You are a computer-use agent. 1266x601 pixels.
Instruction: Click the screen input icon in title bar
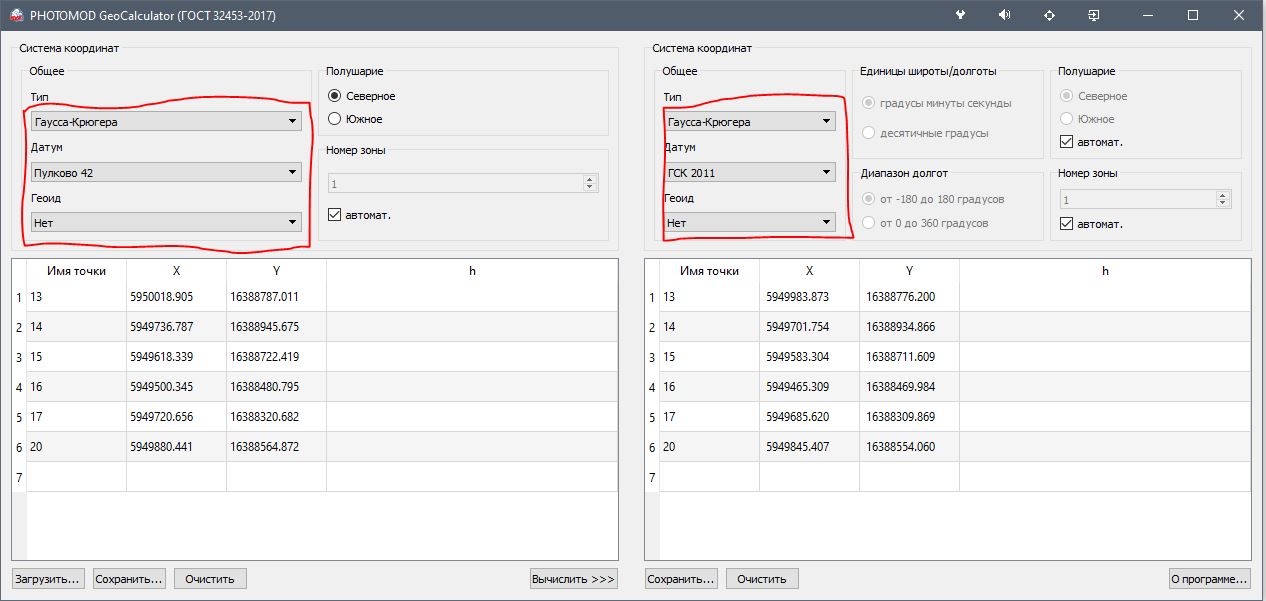1094,15
